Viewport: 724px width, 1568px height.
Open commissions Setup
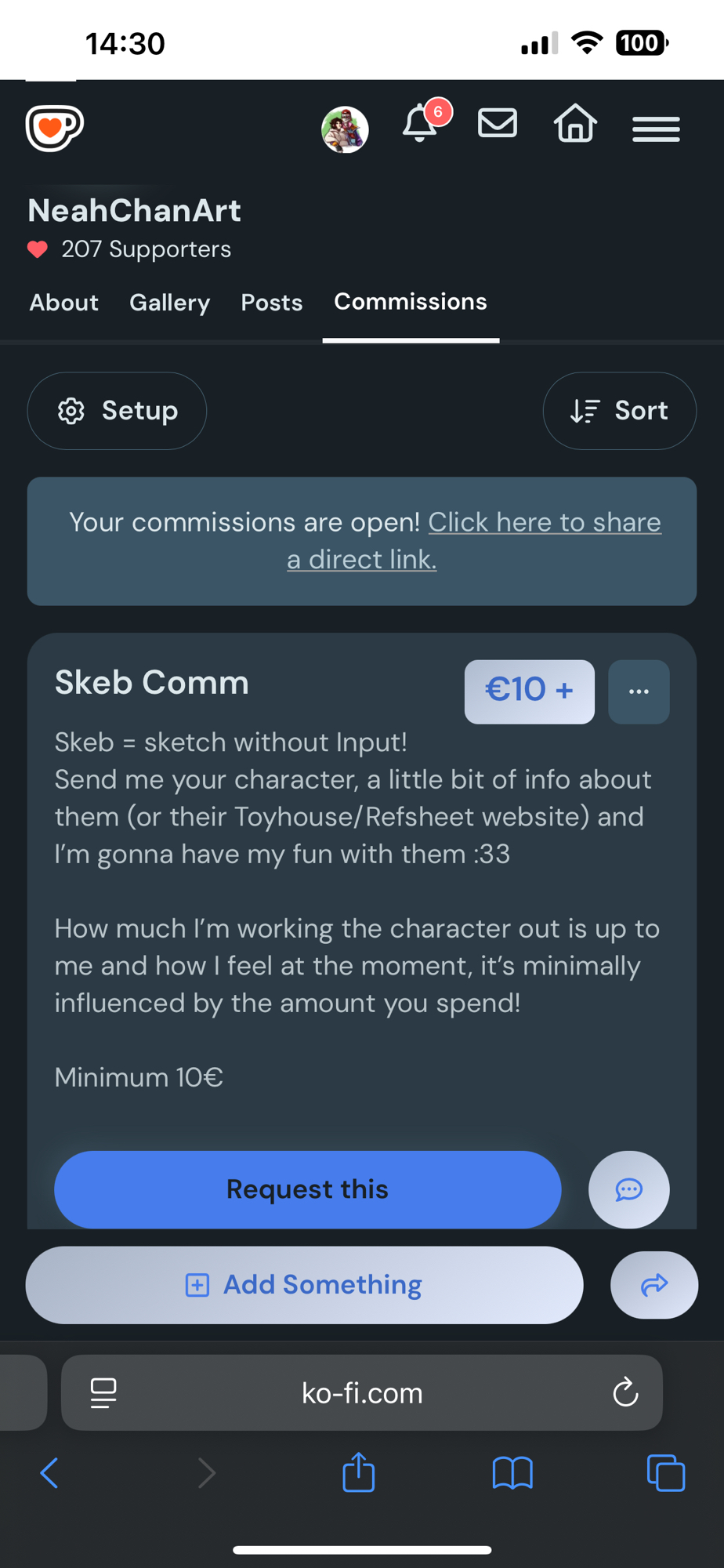pyautogui.click(x=117, y=411)
